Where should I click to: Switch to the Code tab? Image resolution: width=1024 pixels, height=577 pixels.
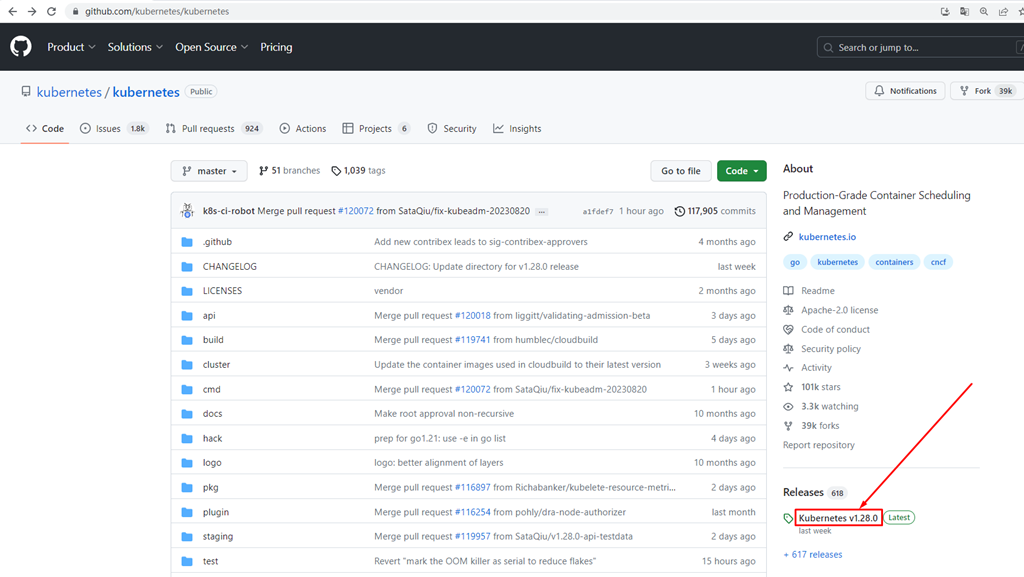[45, 129]
